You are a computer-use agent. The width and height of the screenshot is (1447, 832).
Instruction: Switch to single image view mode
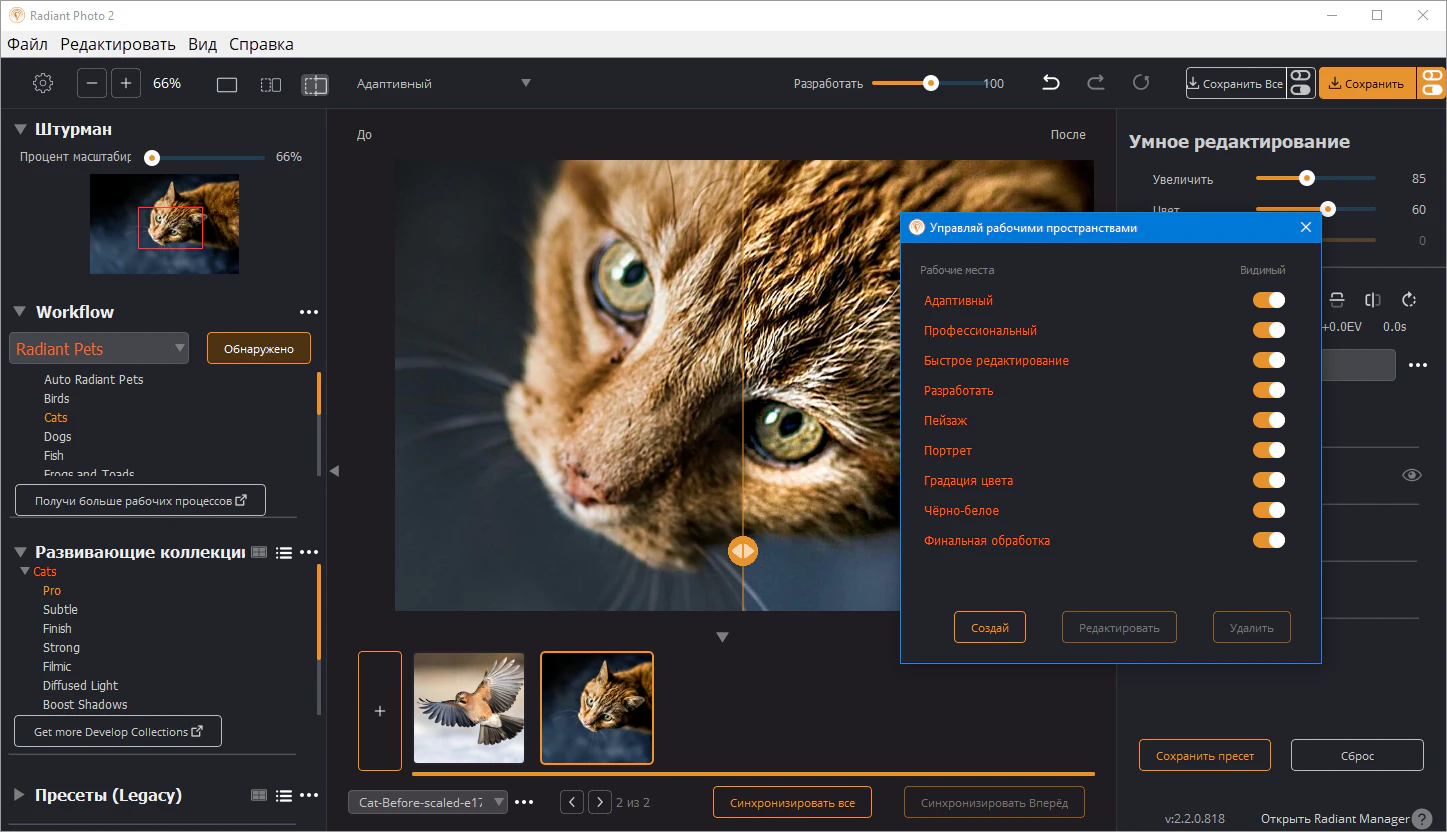click(x=227, y=85)
